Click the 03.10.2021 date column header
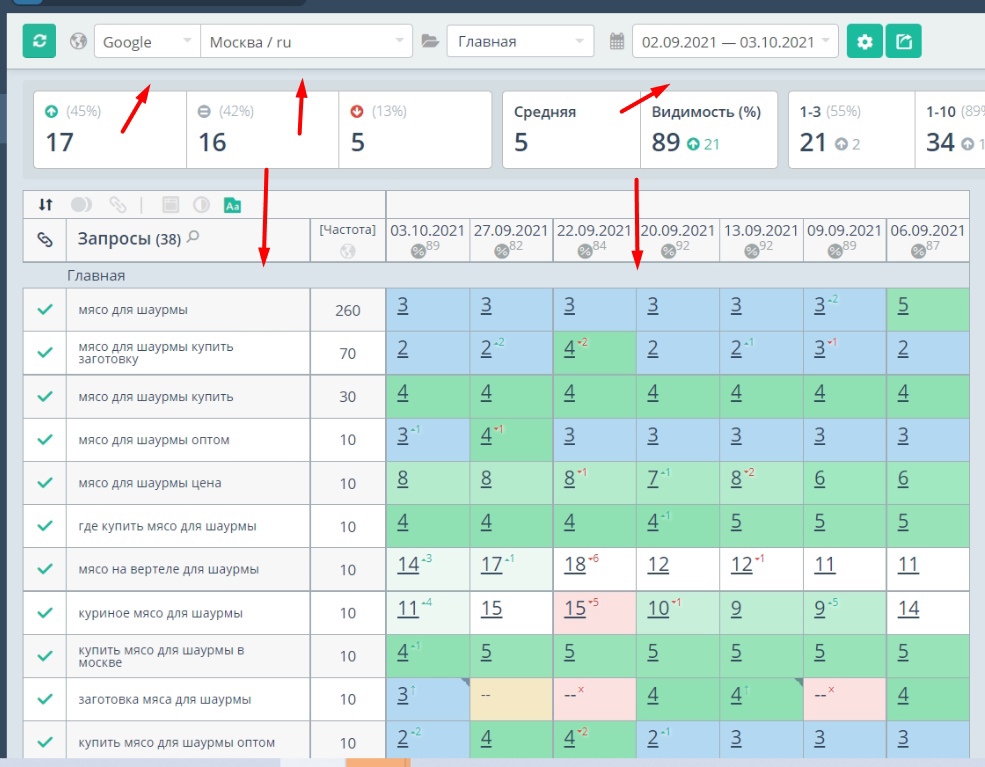 tap(427, 239)
